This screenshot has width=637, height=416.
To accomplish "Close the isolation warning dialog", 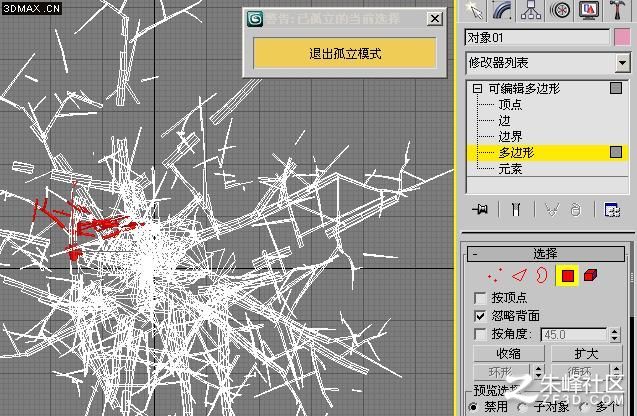I will pos(435,18).
